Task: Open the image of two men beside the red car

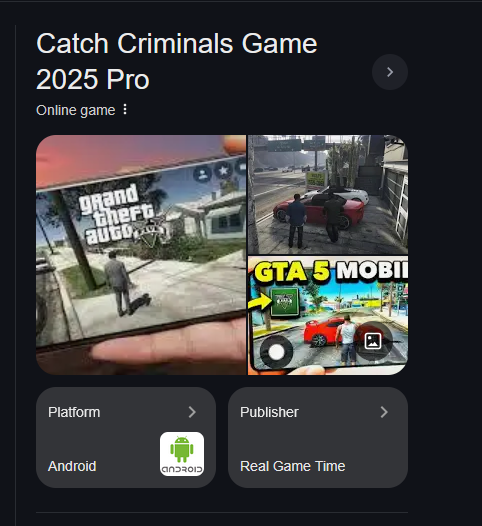Action: click(328, 195)
